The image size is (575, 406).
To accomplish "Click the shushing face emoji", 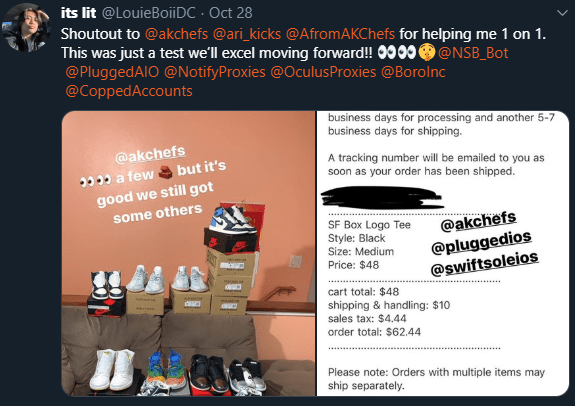I will [x=426, y=53].
